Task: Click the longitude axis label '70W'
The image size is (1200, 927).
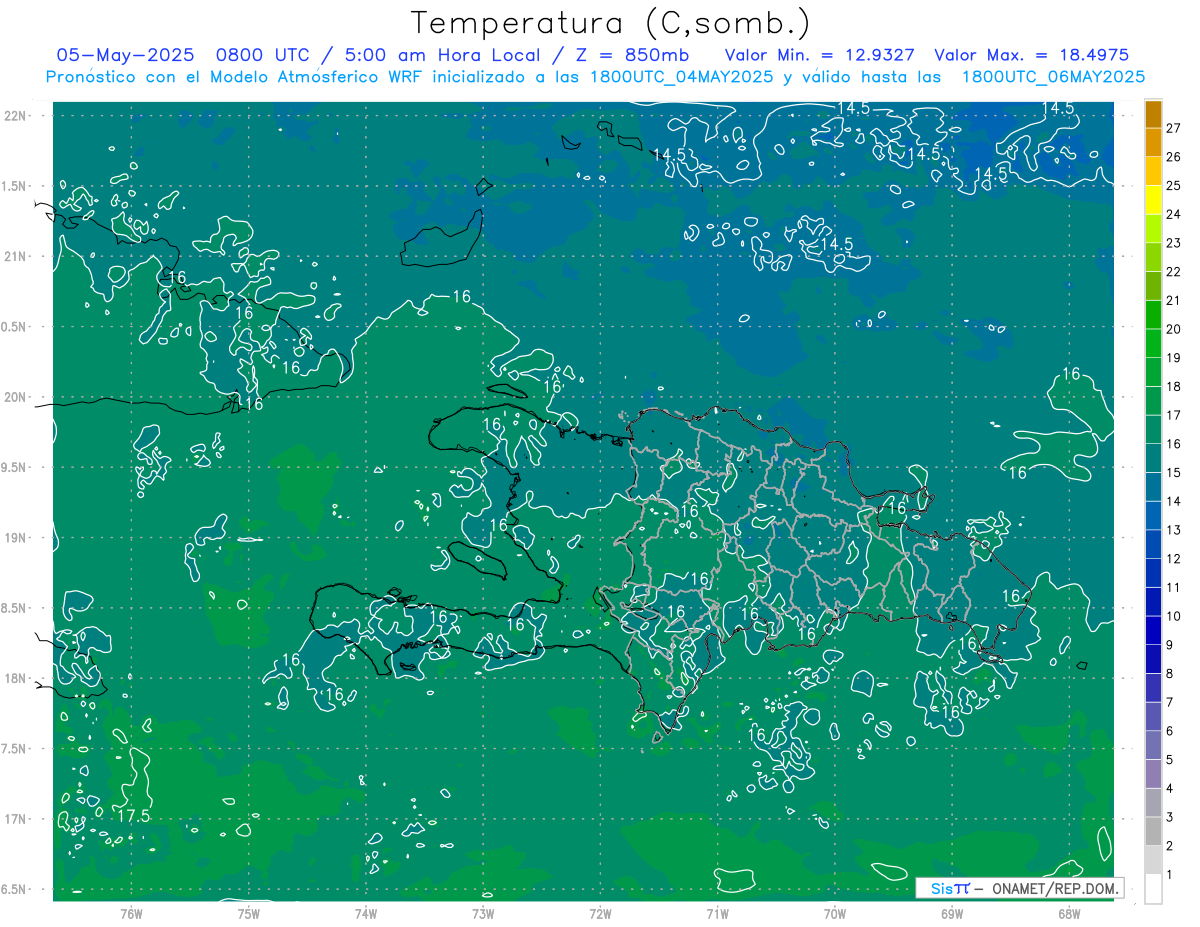Action: [835, 913]
